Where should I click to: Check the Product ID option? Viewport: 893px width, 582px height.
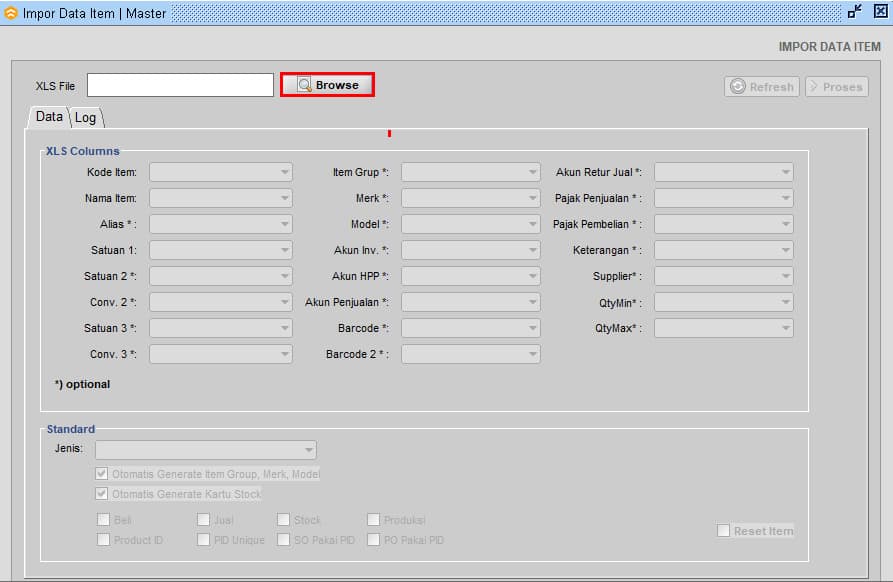[x=104, y=540]
